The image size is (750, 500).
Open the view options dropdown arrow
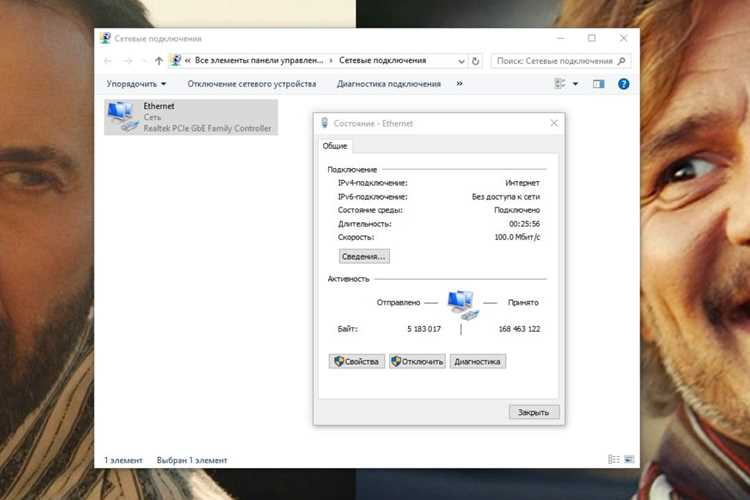(575, 84)
